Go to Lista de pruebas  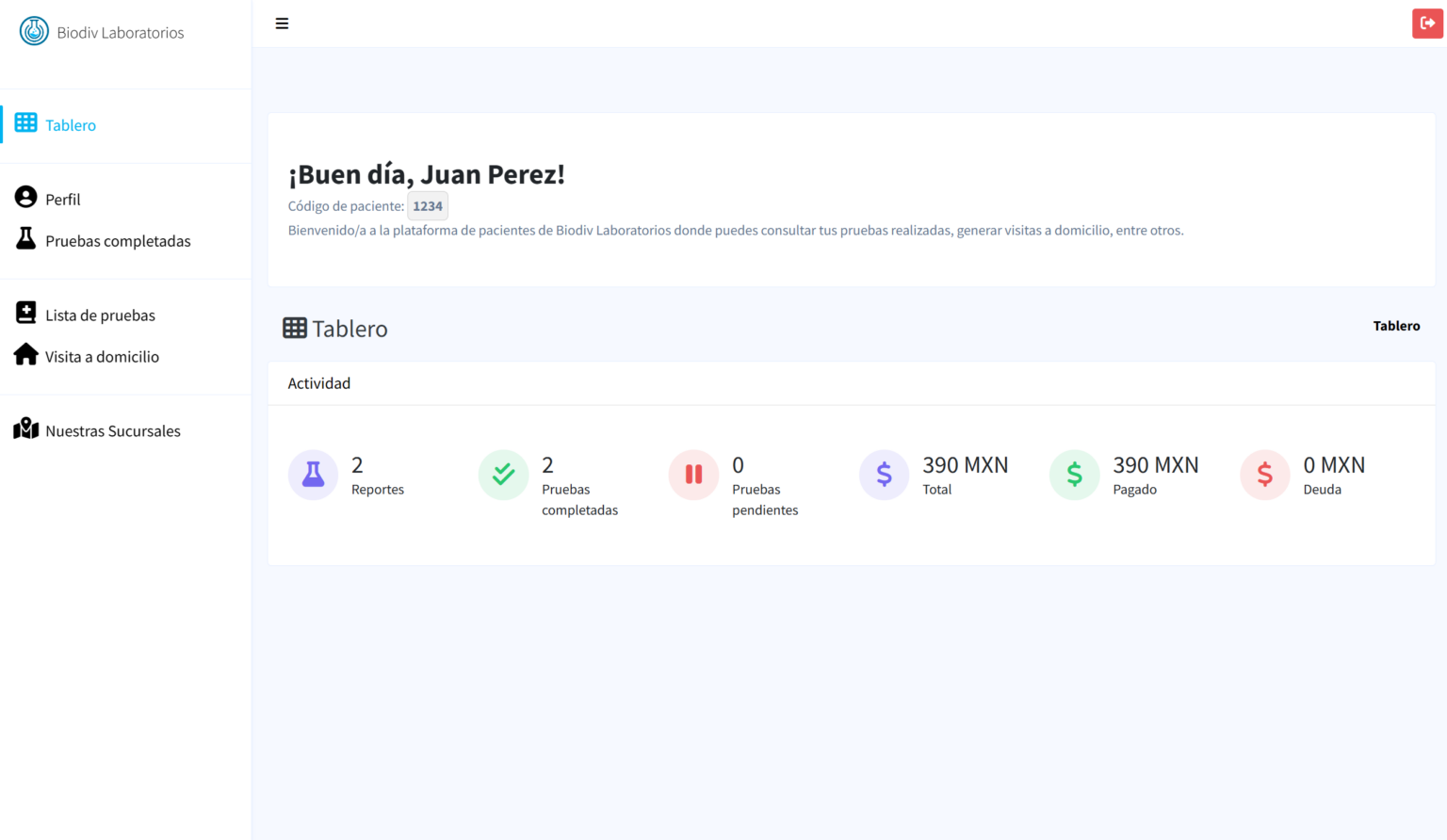coord(100,315)
